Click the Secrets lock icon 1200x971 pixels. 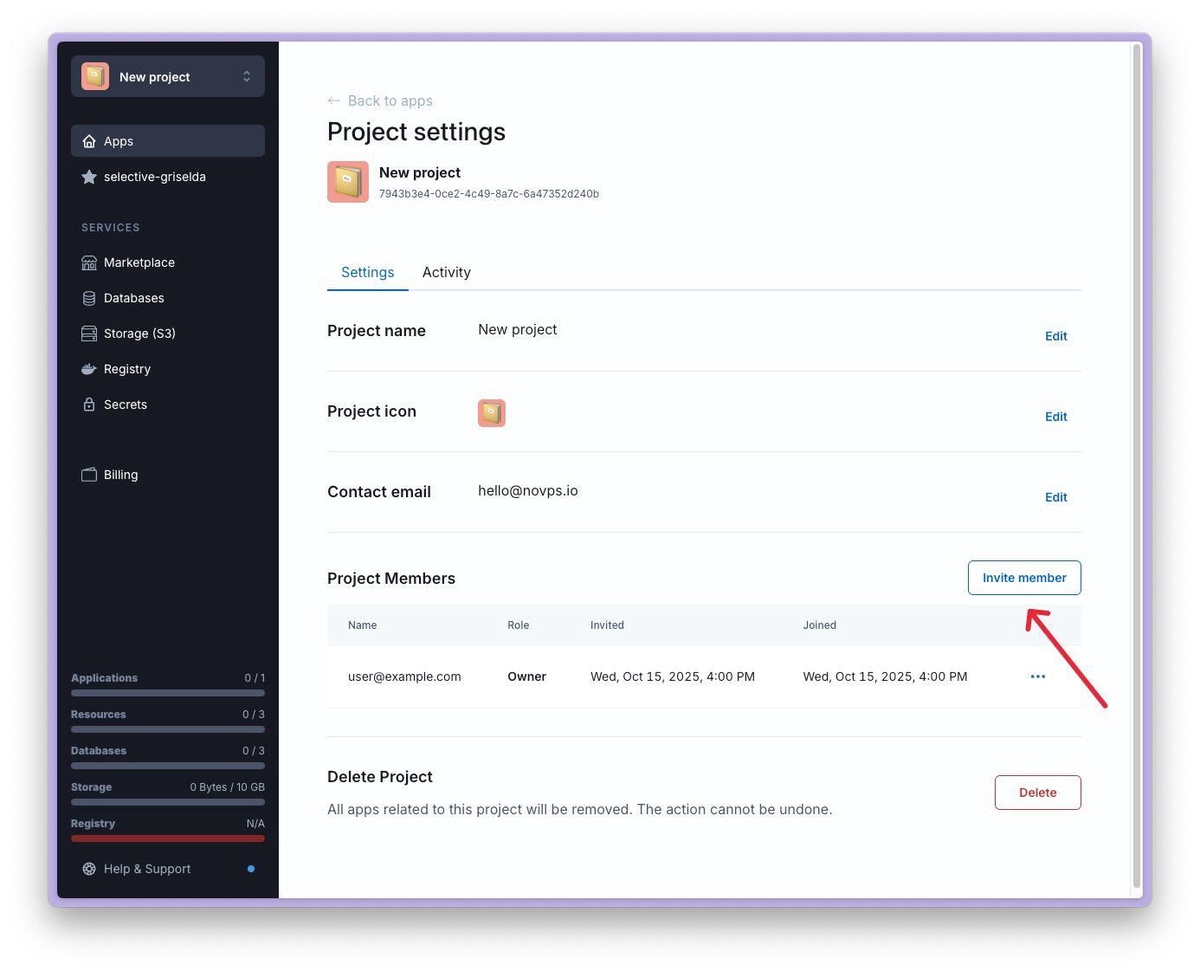(x=89, y=405)
